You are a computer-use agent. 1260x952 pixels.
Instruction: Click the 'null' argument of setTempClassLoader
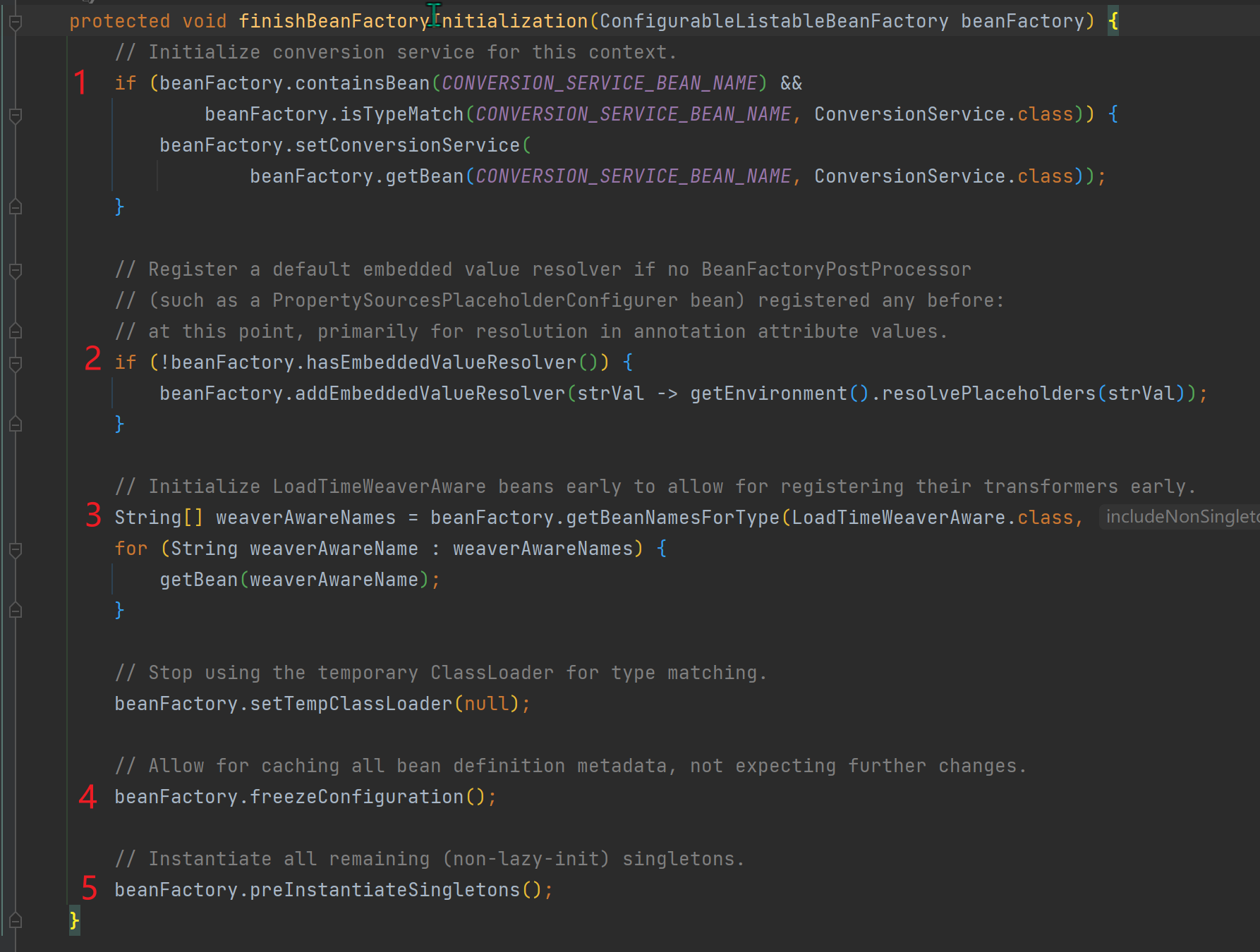[x=486, y=704]
